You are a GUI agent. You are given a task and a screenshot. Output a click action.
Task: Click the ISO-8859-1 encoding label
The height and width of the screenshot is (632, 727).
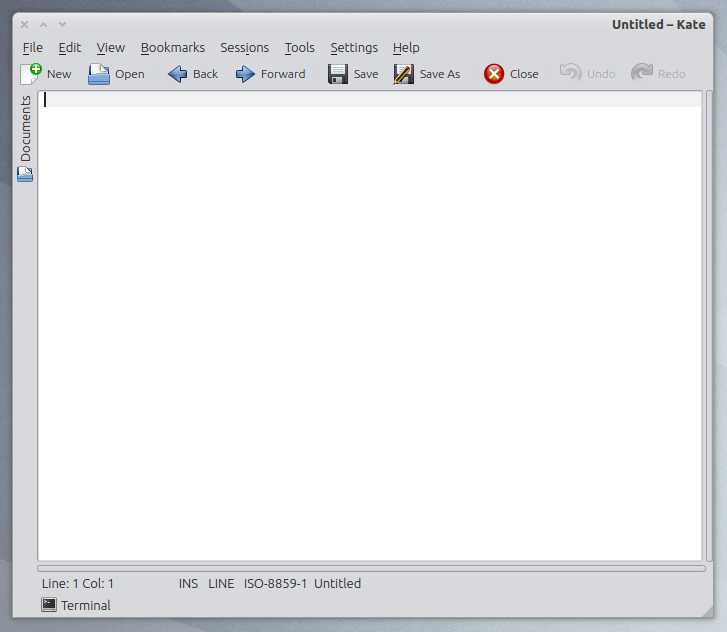275,583
